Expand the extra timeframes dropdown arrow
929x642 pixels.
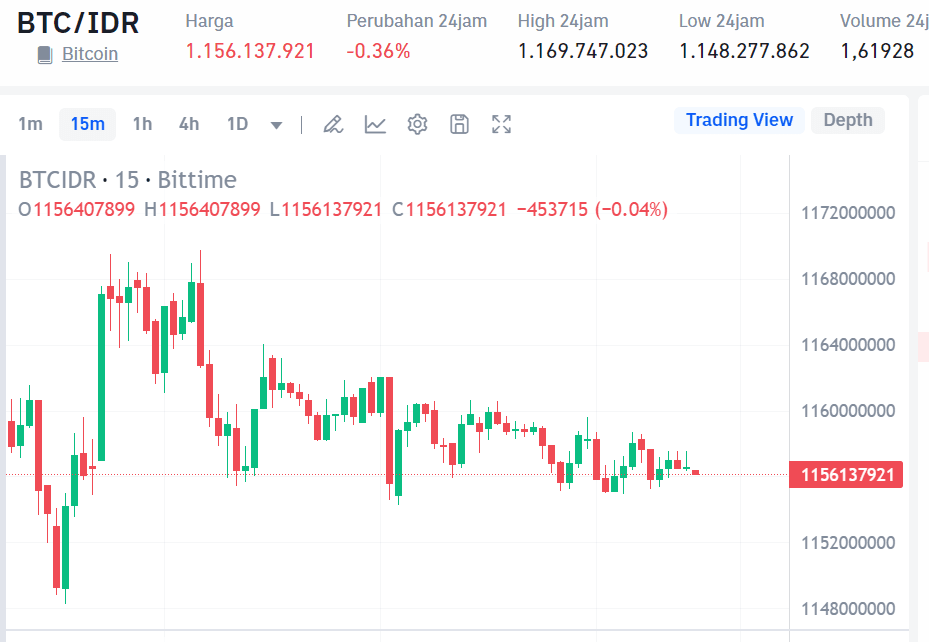pyautogui.click(x=276, y=124)
